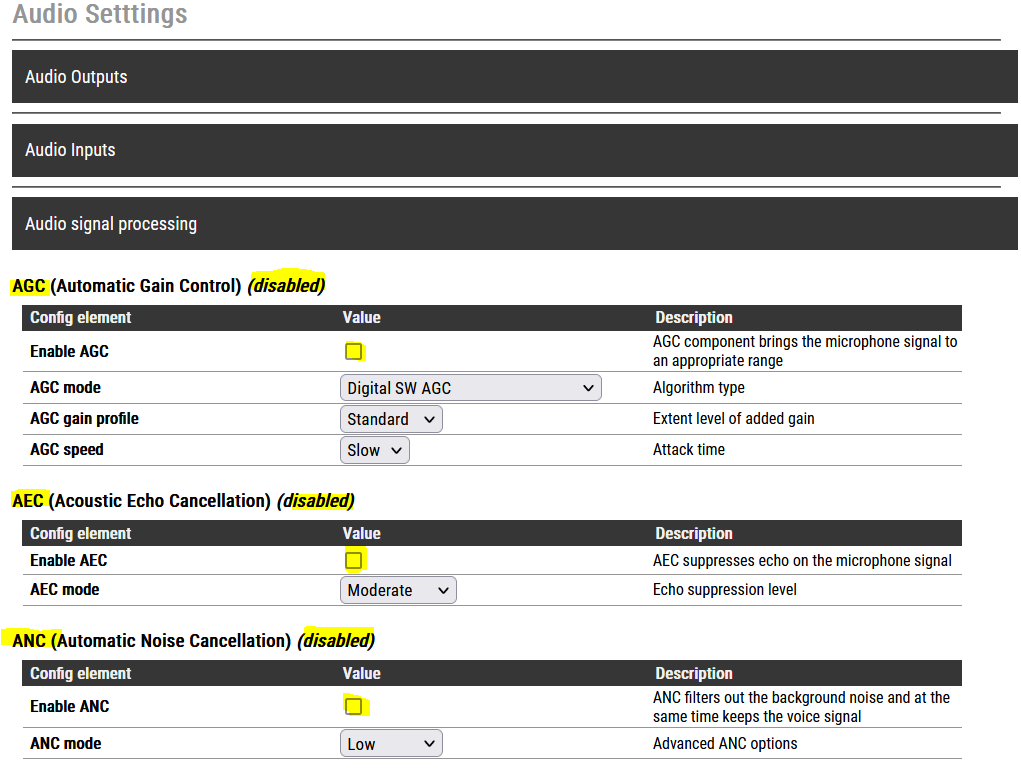This screenshot has height=778, width=1021.
Task: Open the AGC mode dropdown
Action: click(470, 388)
